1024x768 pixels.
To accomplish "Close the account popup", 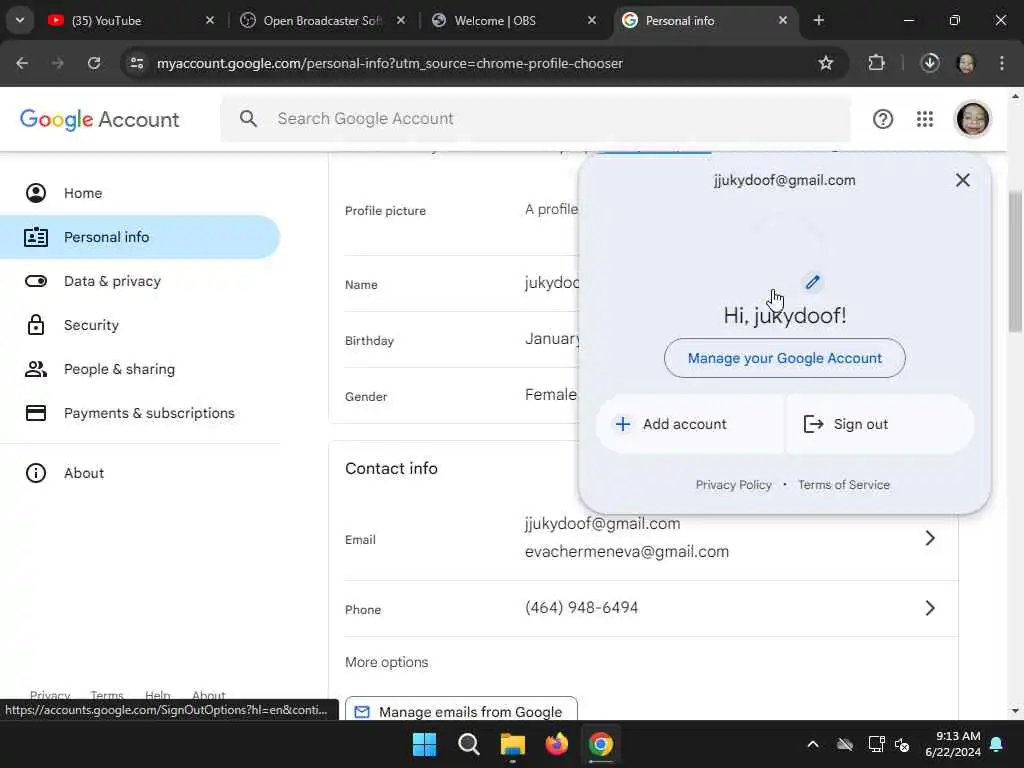I will [963, 180].
